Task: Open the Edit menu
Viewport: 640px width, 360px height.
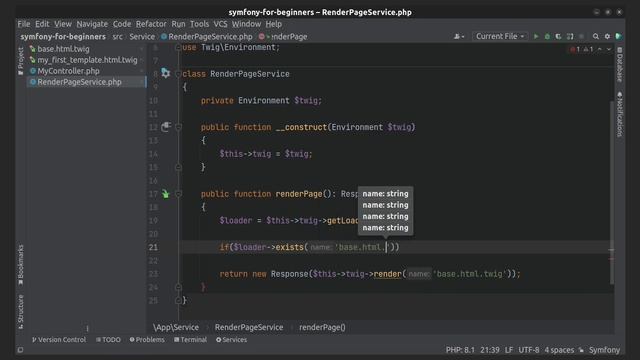Action: click(42, 24)
